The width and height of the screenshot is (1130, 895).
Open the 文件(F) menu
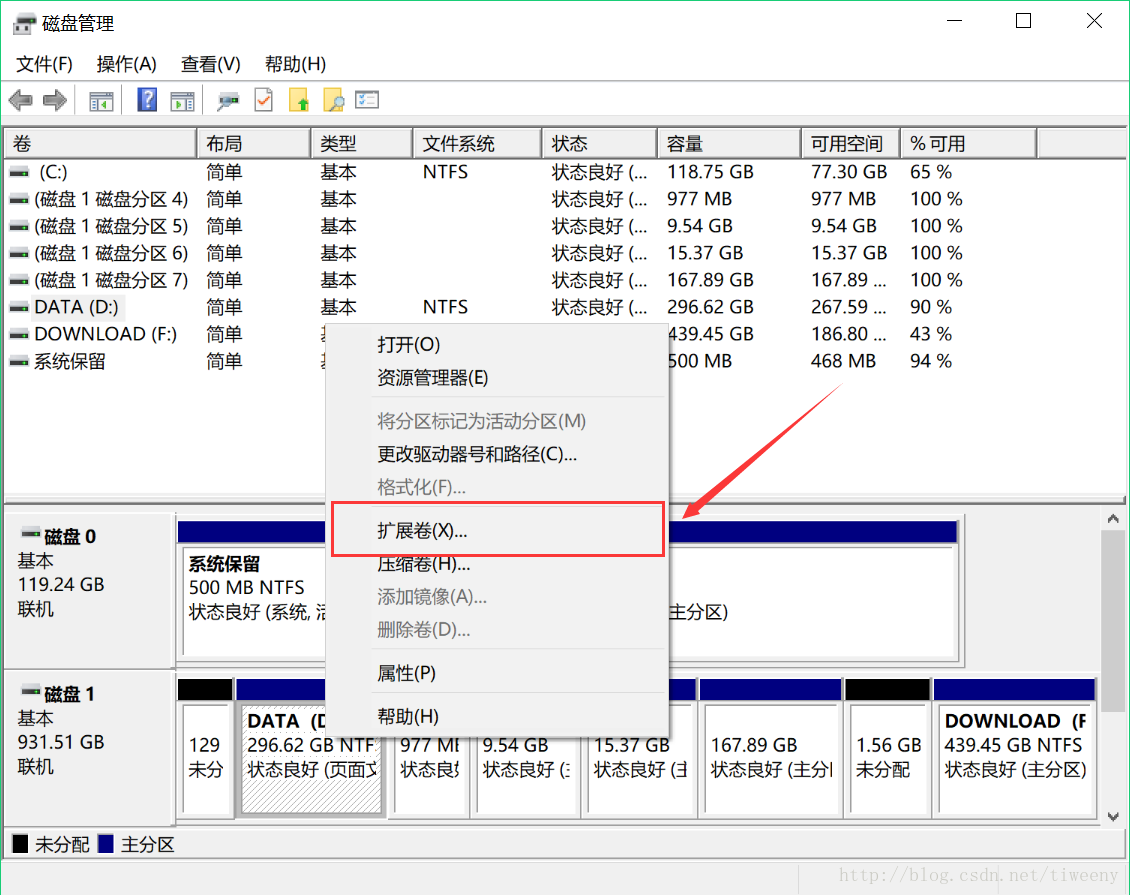click(x=44, y=64)
